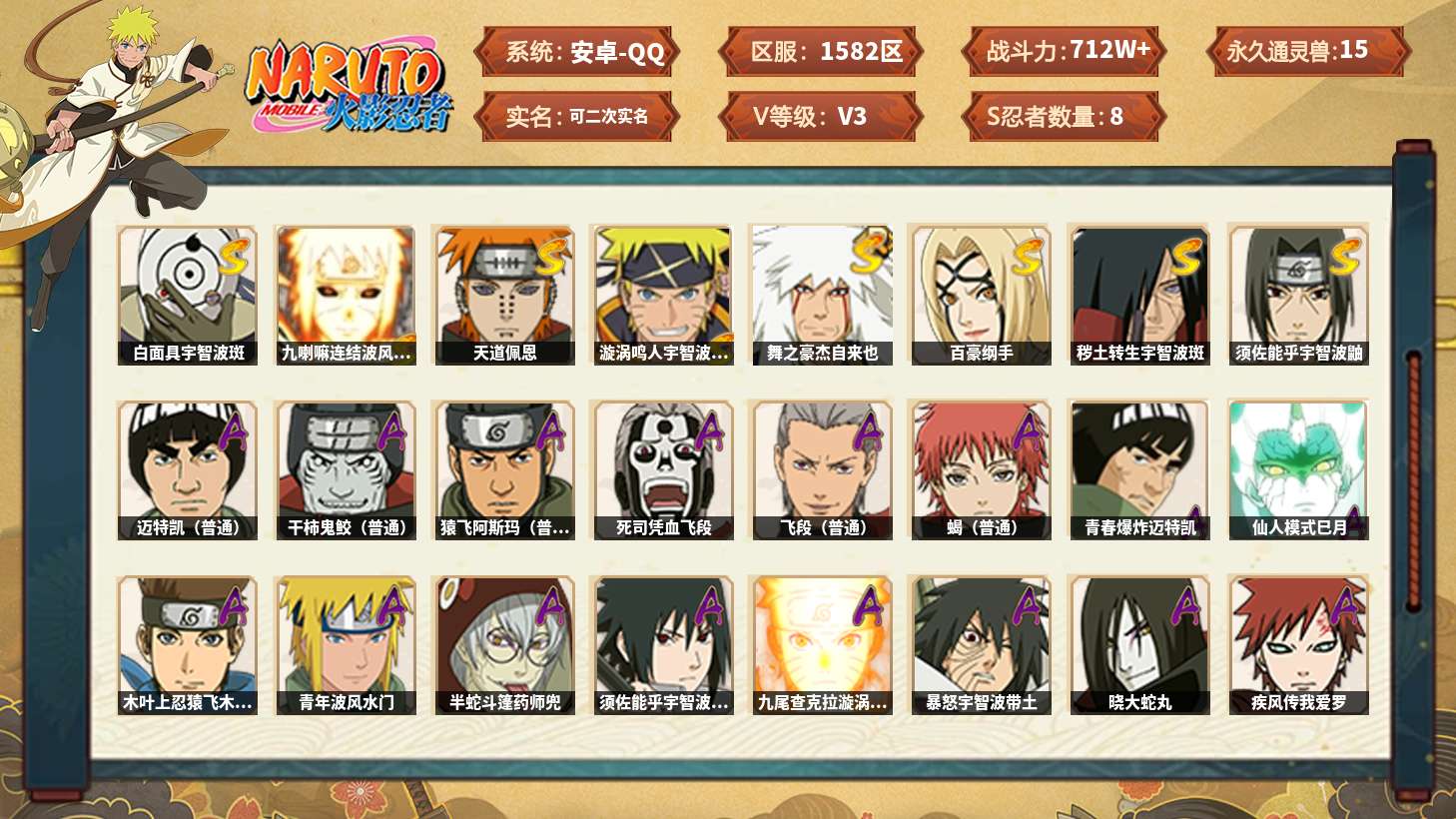1456x819 pixels.
Task: Pick the 迈特凯（普通）ninja card
Action: coord(187,470)
